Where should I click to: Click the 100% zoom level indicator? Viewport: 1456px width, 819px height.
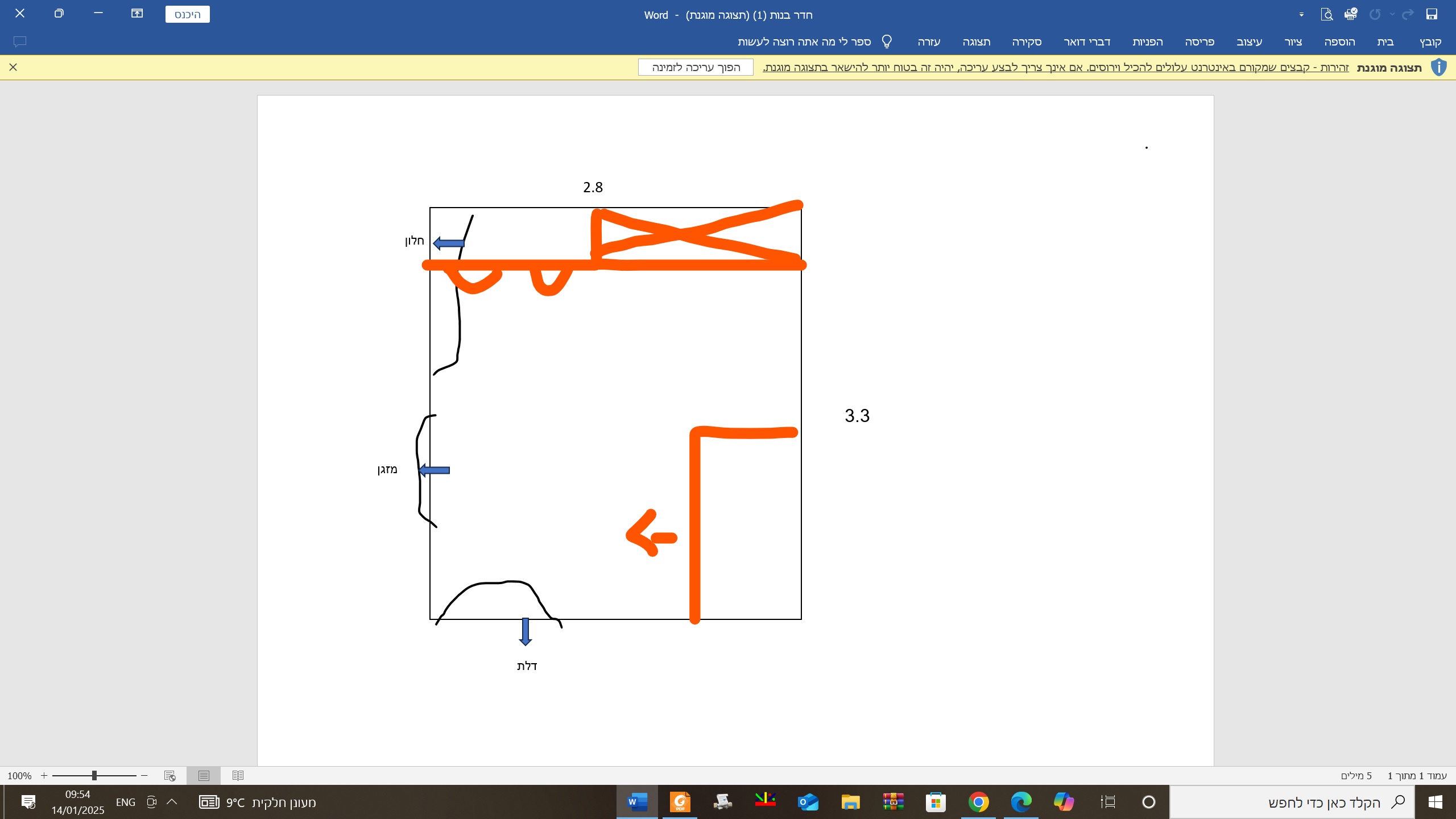19,776
